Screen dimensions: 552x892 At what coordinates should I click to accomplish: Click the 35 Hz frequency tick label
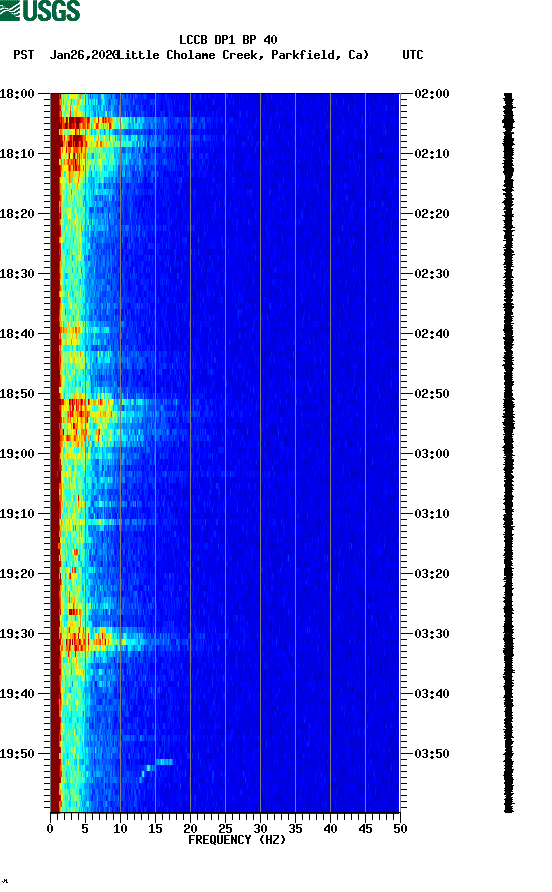tap(295, 829)
